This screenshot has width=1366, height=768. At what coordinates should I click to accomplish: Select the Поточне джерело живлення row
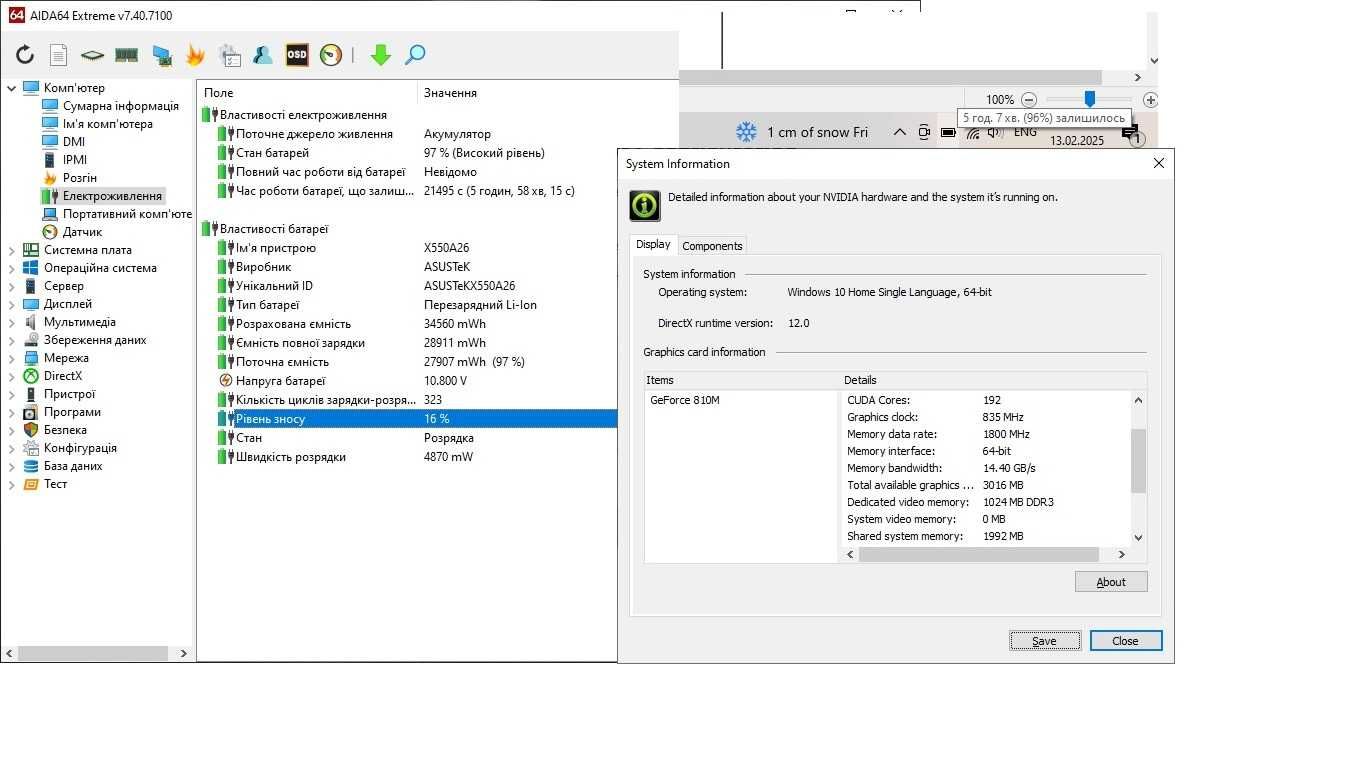(x=407, y=134)
